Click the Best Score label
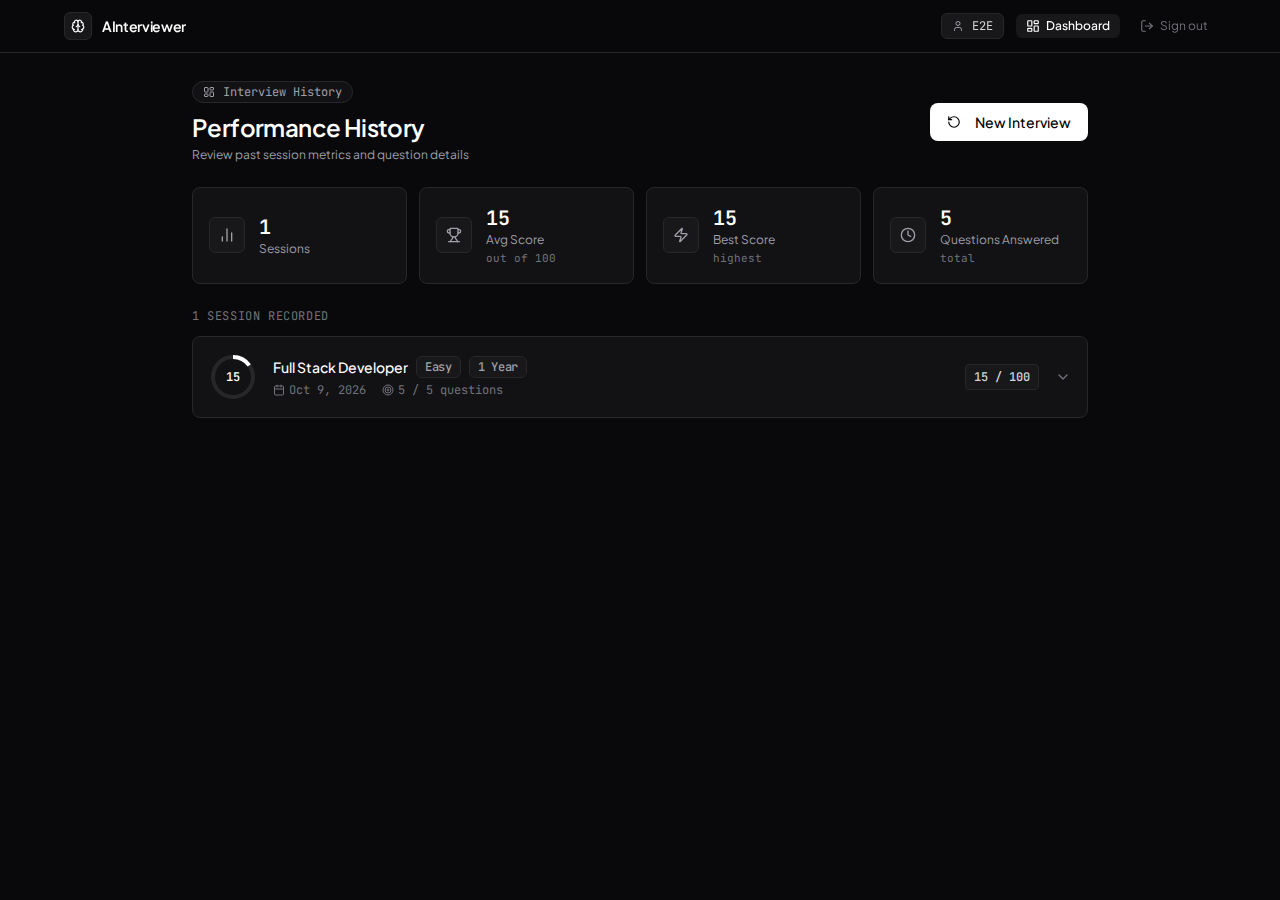The height and width of the screenshot is (900, 1280). click(744, 240)
